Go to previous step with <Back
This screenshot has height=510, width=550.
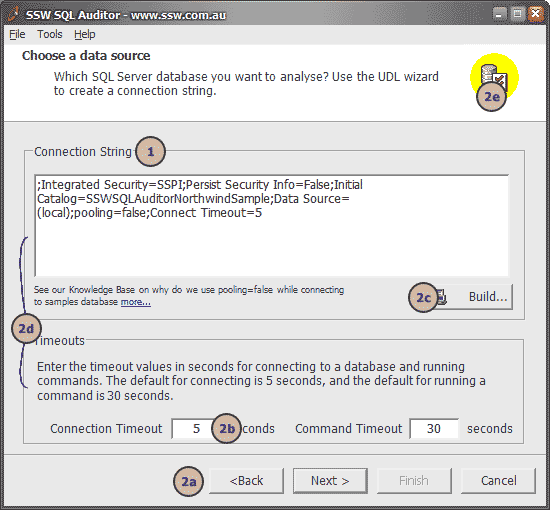point(246,481)
